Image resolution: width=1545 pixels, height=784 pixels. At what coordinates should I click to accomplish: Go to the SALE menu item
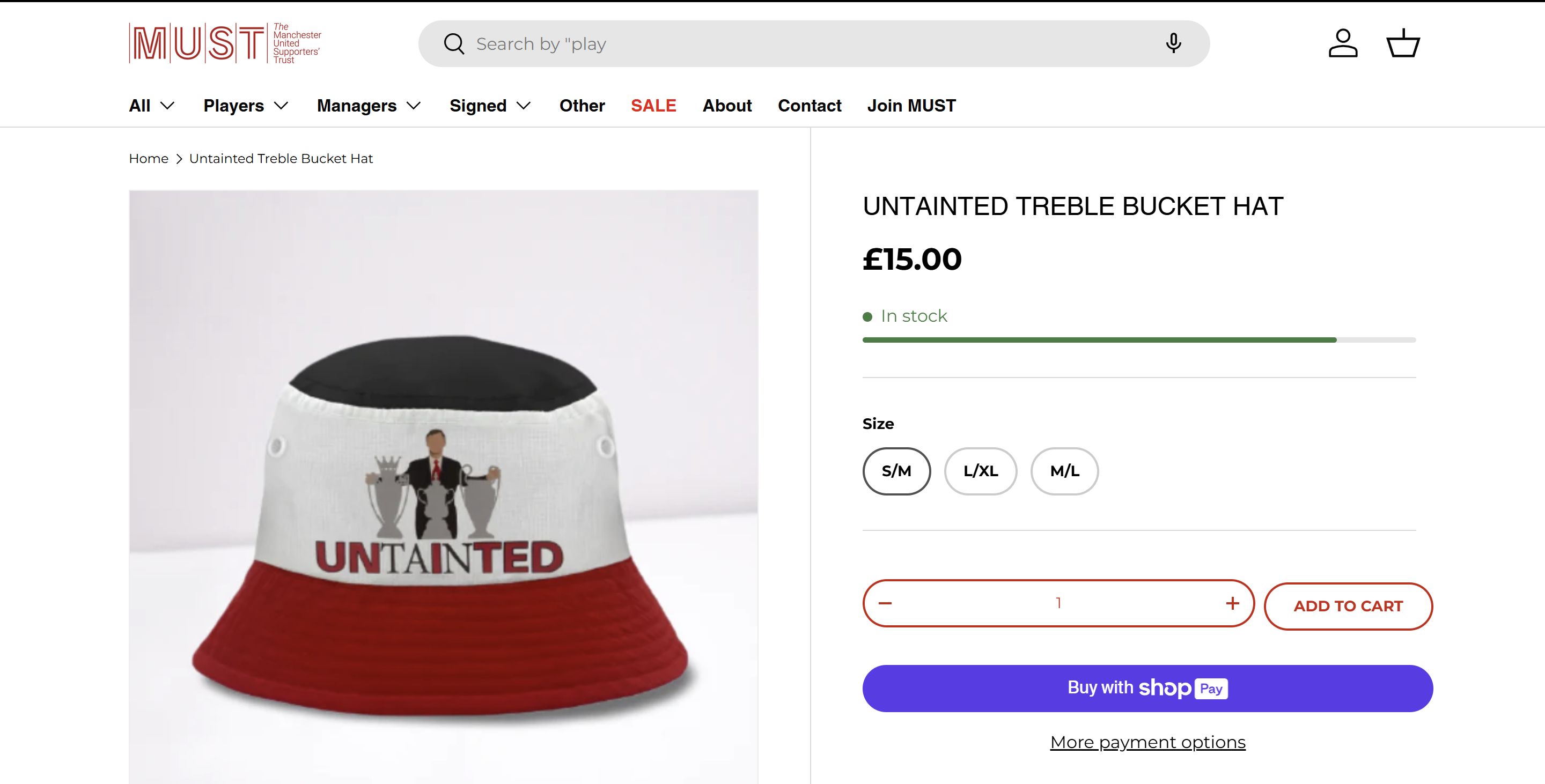click(653, 106)
